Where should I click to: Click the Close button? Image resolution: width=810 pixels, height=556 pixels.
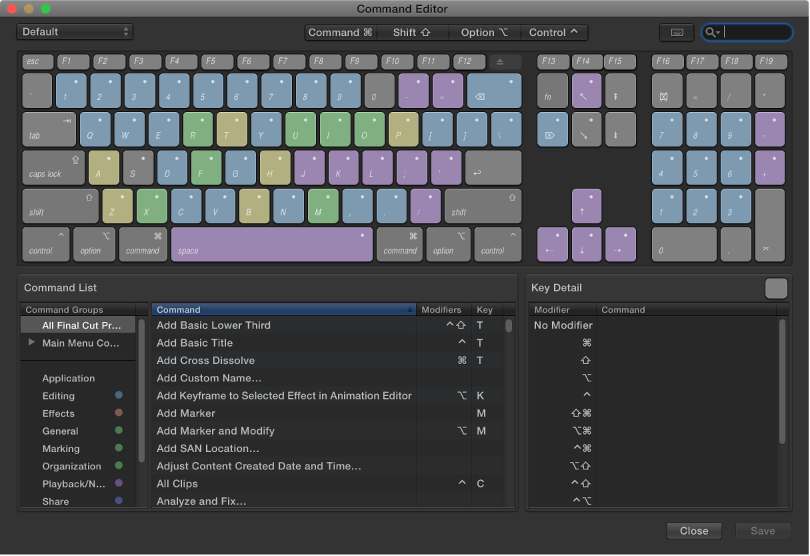(x=694, y=531)
